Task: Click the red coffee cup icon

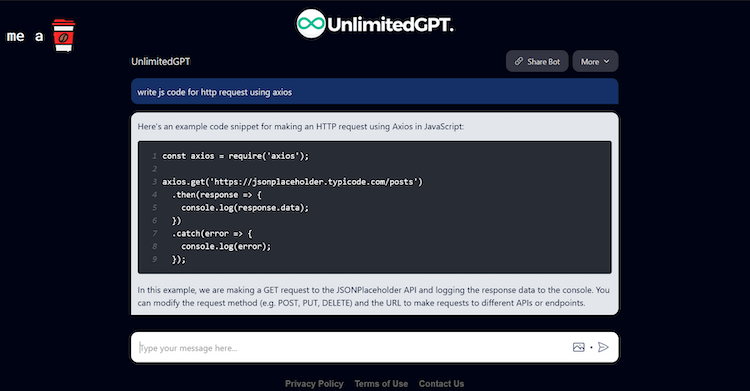Action: (64, 35)
